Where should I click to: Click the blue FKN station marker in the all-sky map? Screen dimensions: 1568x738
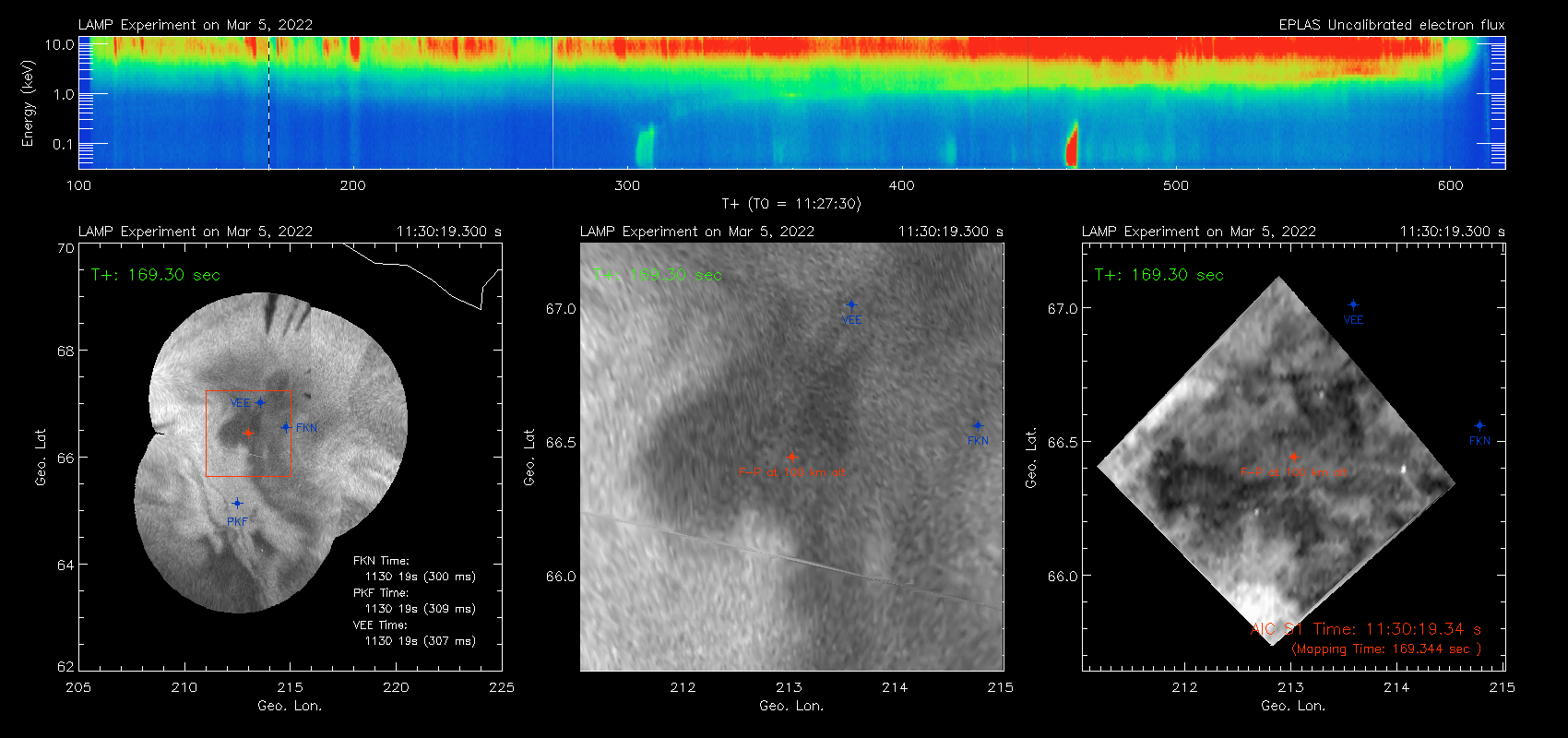(x=286, y=427)
